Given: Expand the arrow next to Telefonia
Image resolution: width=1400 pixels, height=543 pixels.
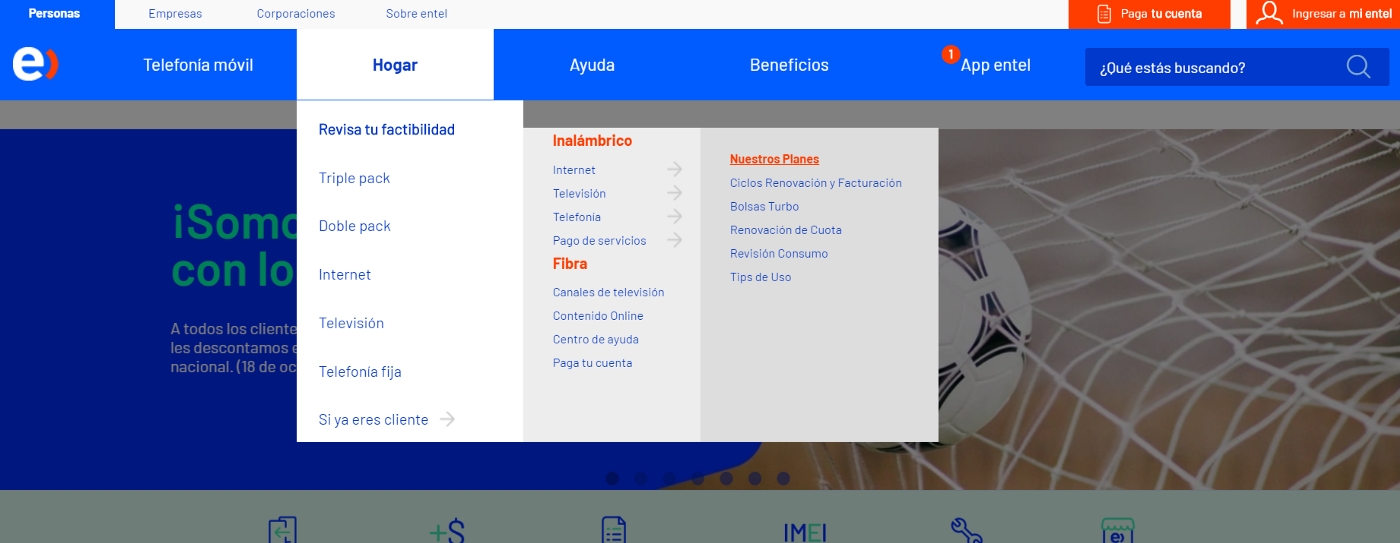Looking at the screenshot, I should [x=675, y=216].
